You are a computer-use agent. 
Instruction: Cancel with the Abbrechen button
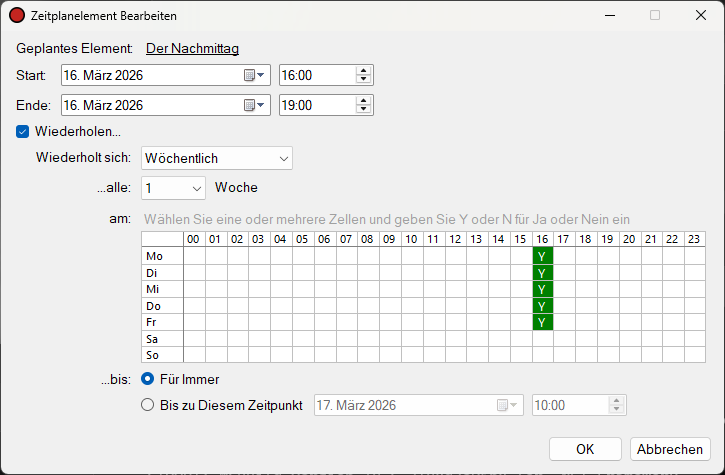(x=670, y=449)
